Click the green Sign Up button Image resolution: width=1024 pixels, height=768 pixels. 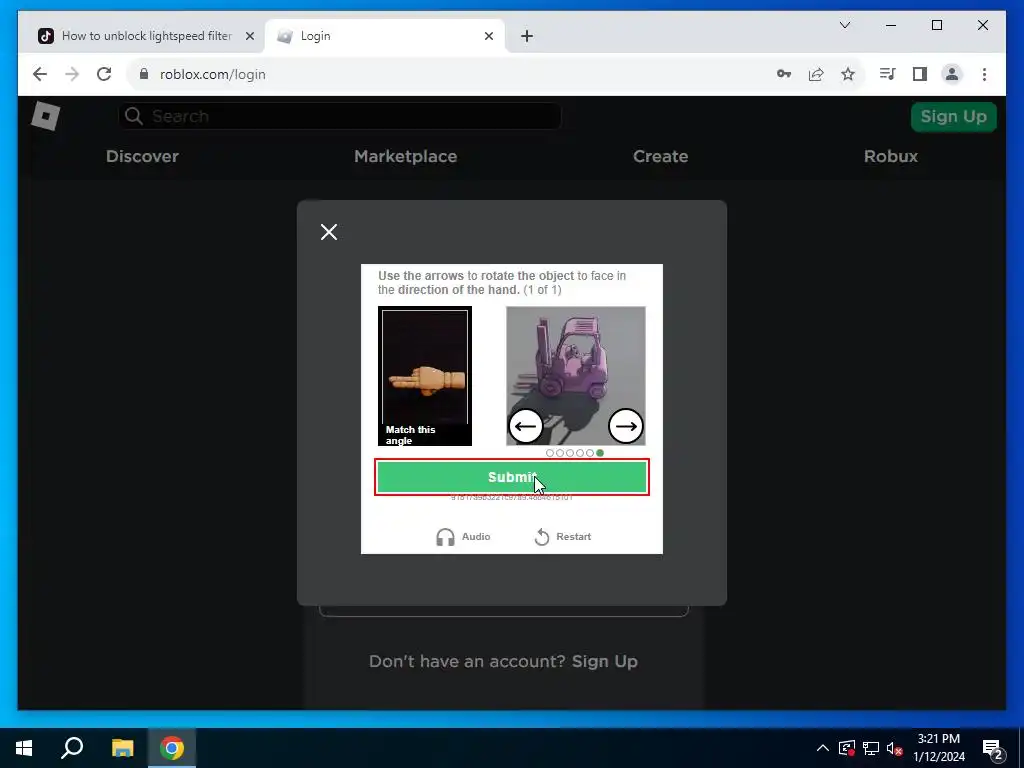[953, 117]
